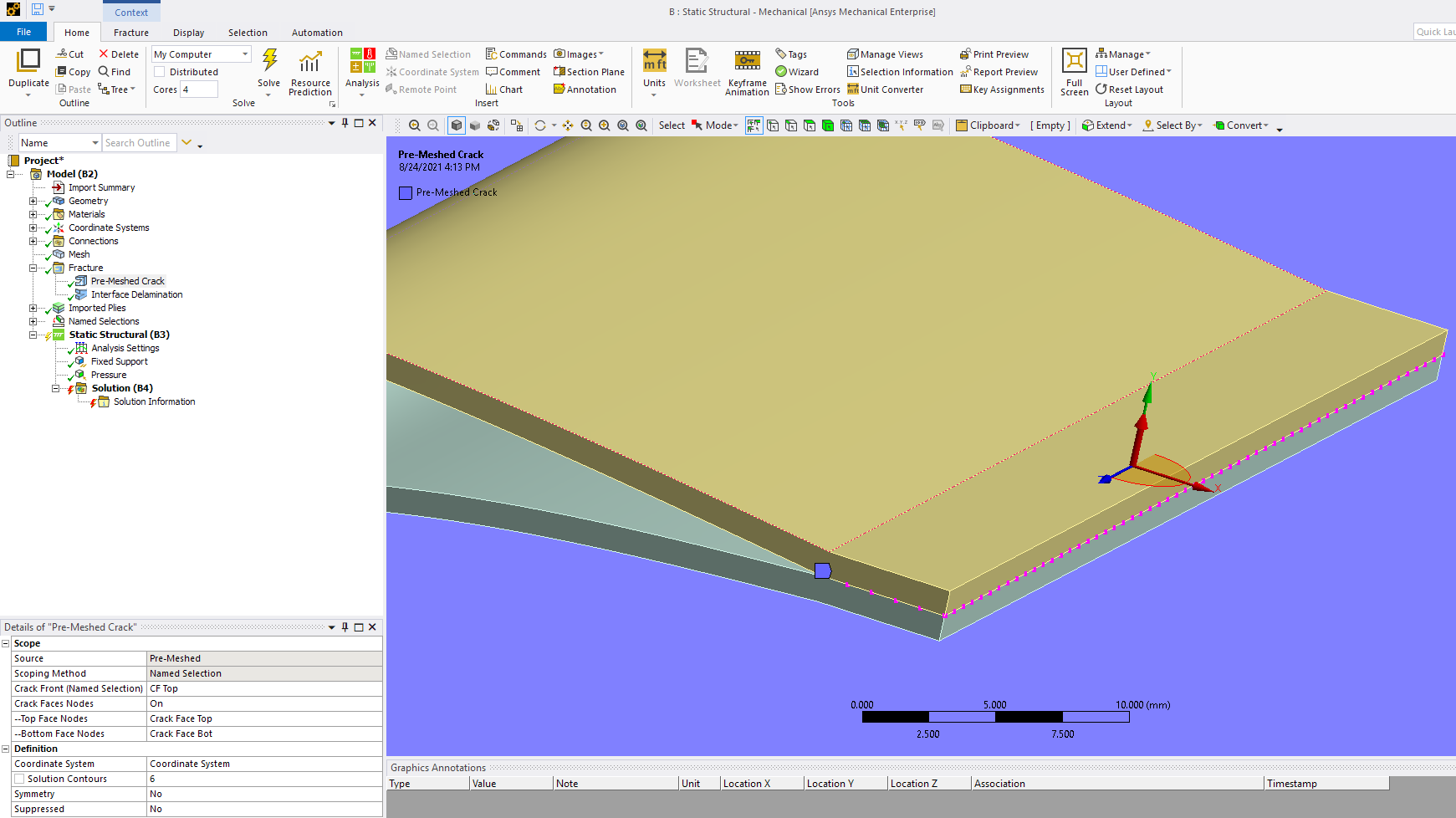Click the Keyframe Animation icon

click(x=747, y=61)
